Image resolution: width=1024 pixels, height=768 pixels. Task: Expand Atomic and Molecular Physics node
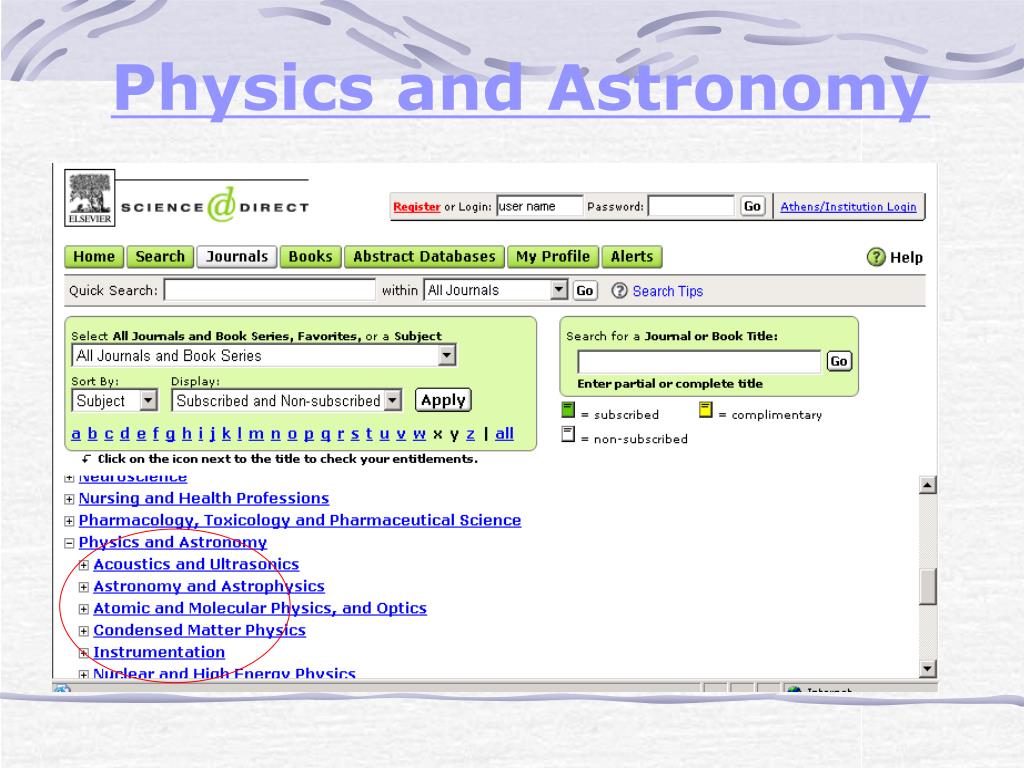[x=84, y=609]
